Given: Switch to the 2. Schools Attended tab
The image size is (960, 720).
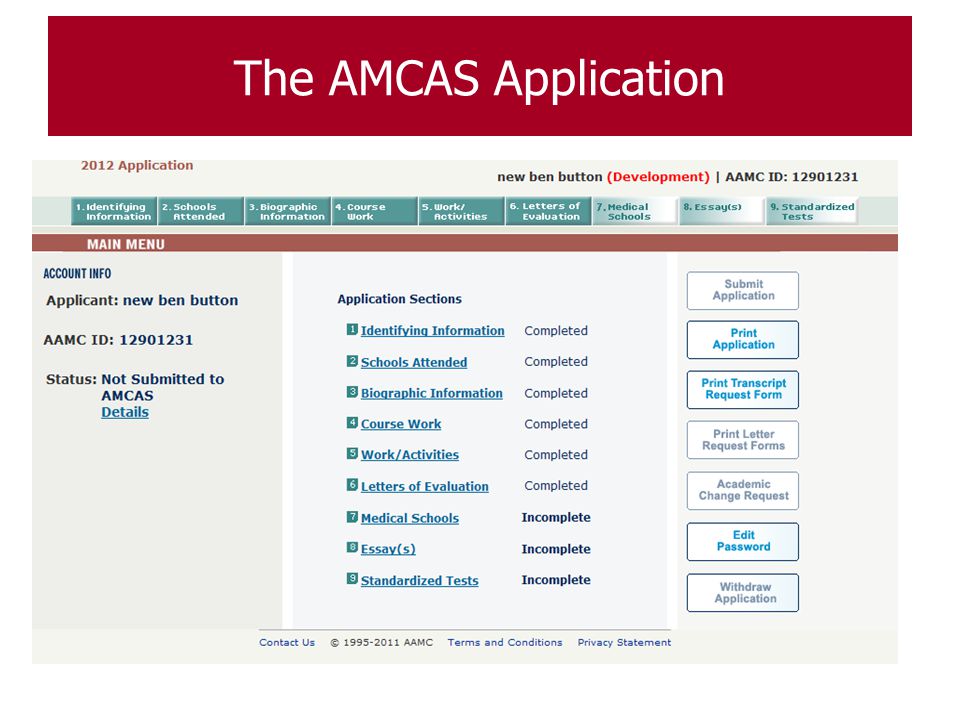Looking at the screenshot, I should pos(201,211).
